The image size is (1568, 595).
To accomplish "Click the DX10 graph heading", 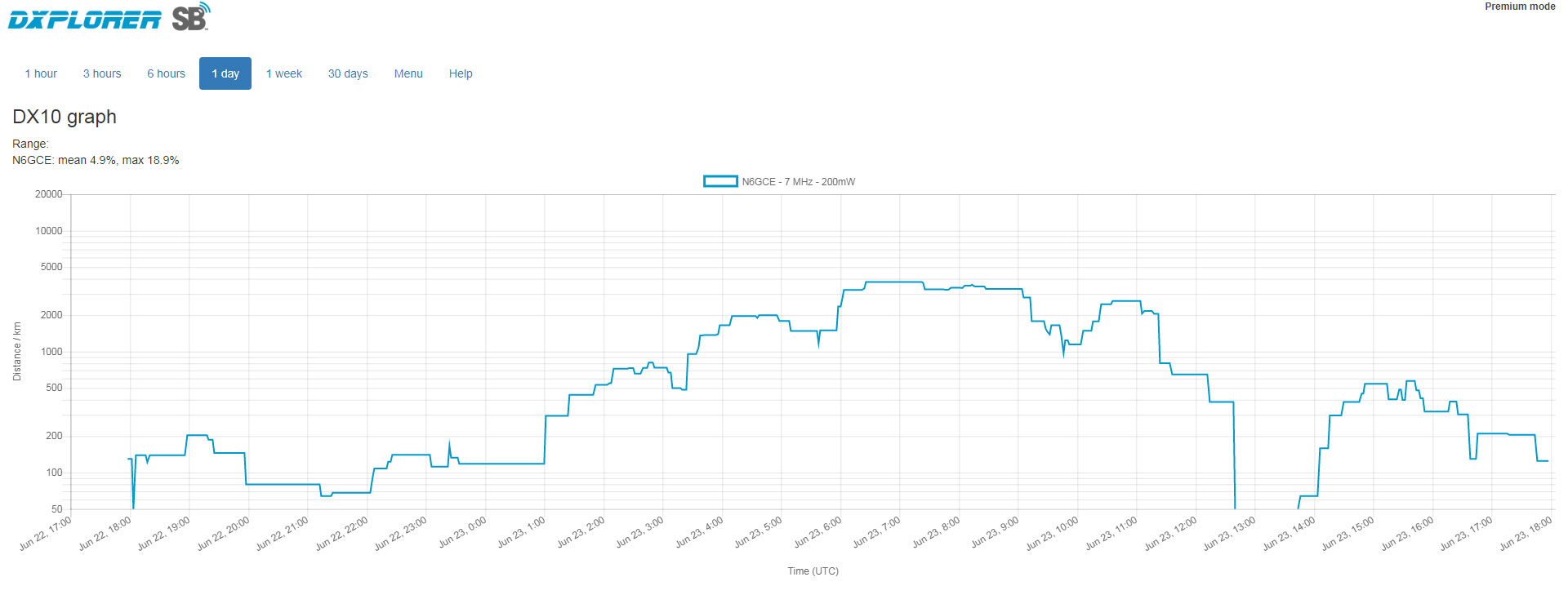I will (65, 117).
